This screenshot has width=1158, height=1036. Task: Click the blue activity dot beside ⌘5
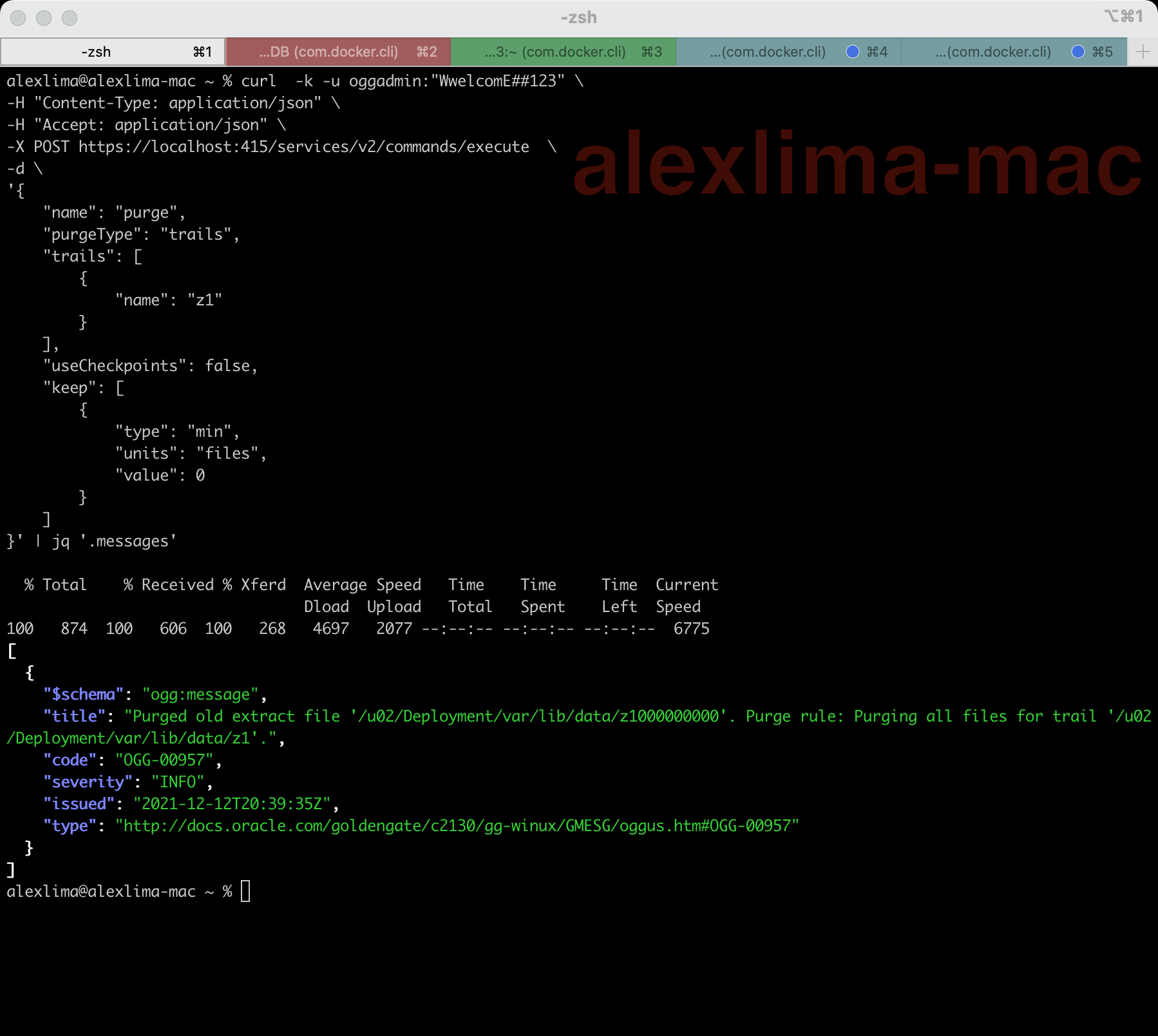point(1077,52)
